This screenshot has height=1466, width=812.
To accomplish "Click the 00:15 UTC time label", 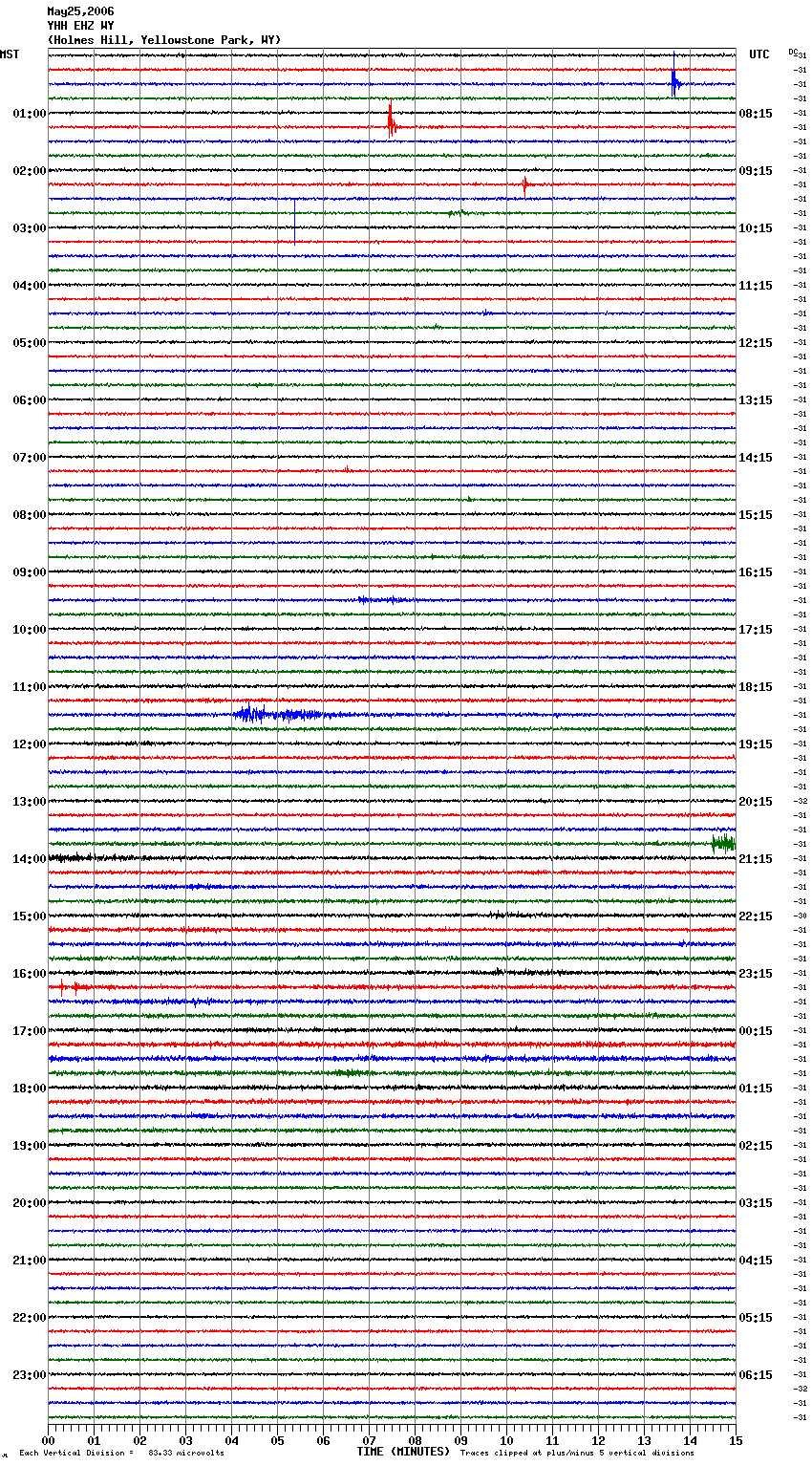I will pyautogui.click(x=756, y=1031).
